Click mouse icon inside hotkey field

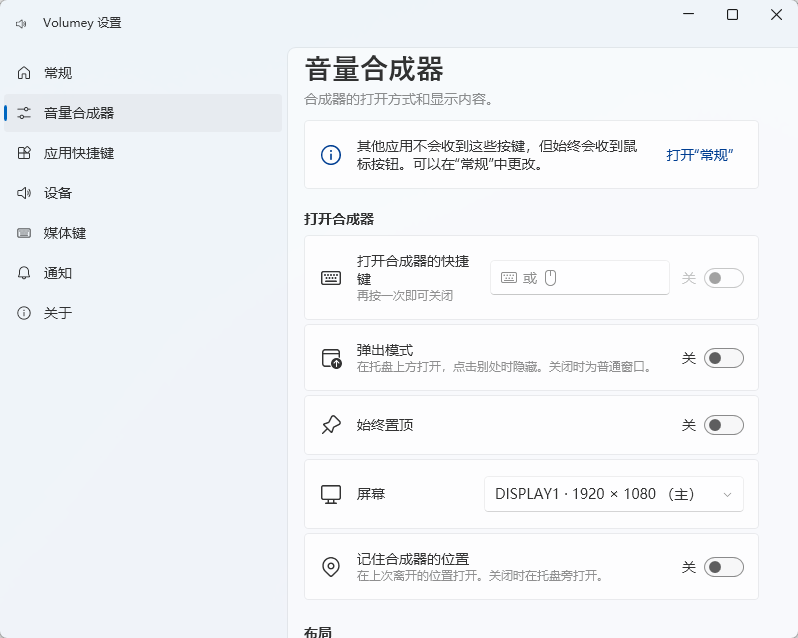(x=551, y=278)
